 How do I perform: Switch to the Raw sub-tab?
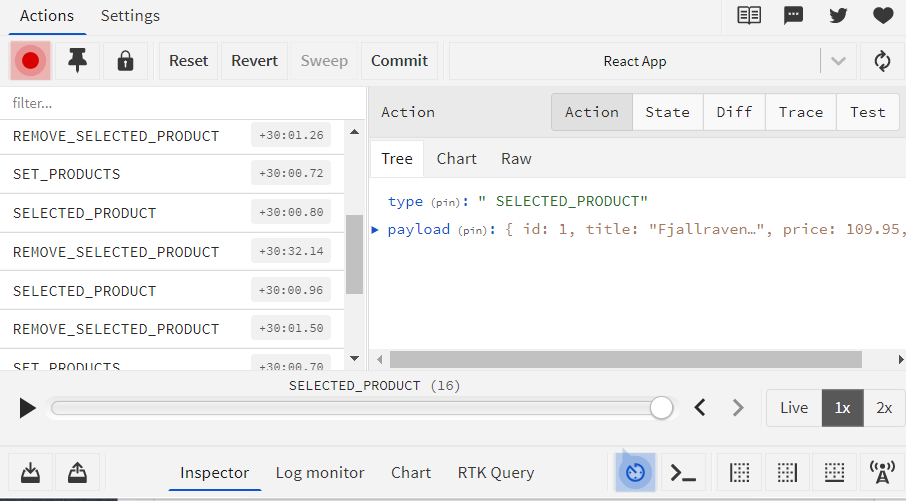(x=516, y=159)
